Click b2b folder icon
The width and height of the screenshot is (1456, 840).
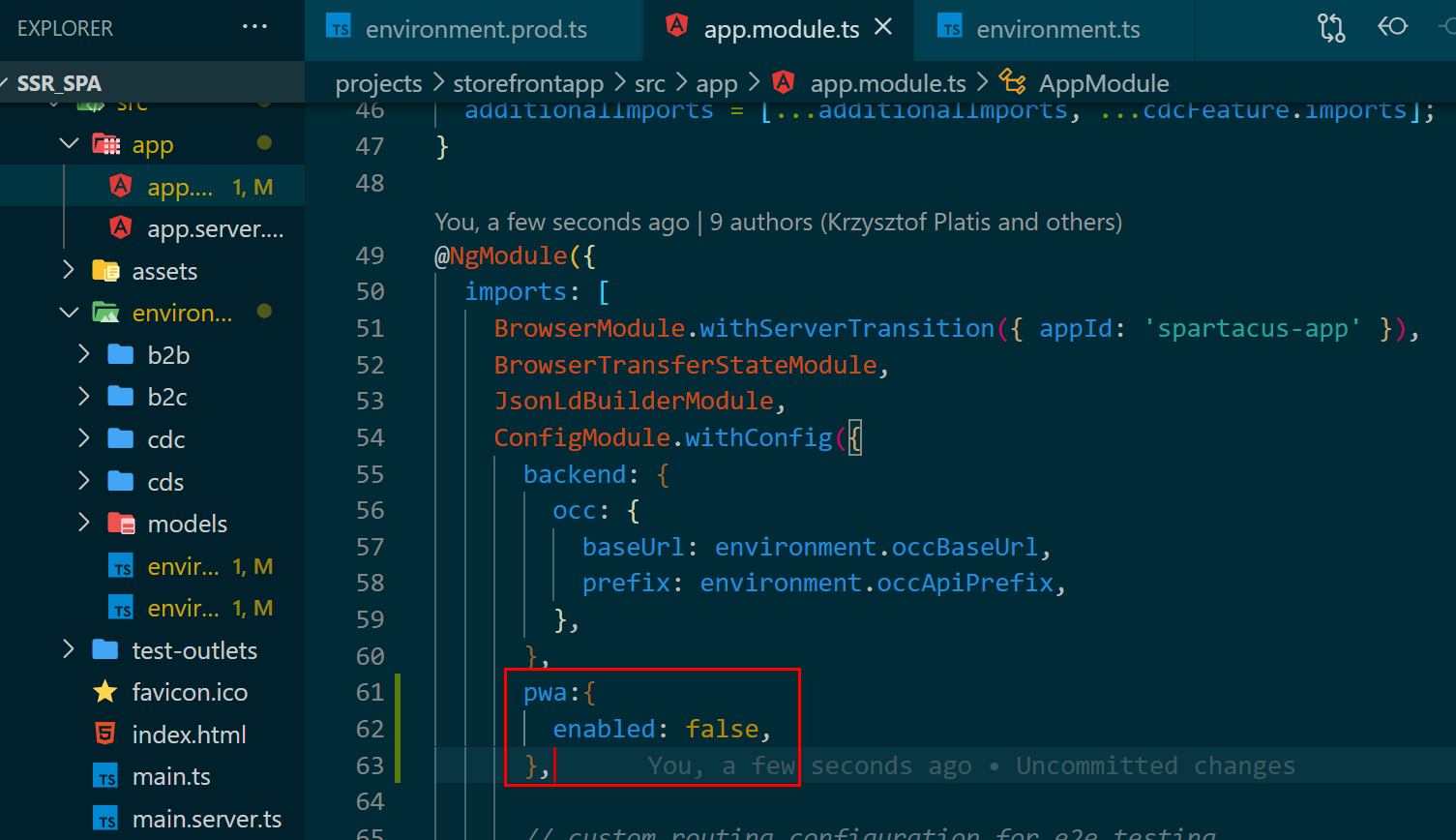121,354
